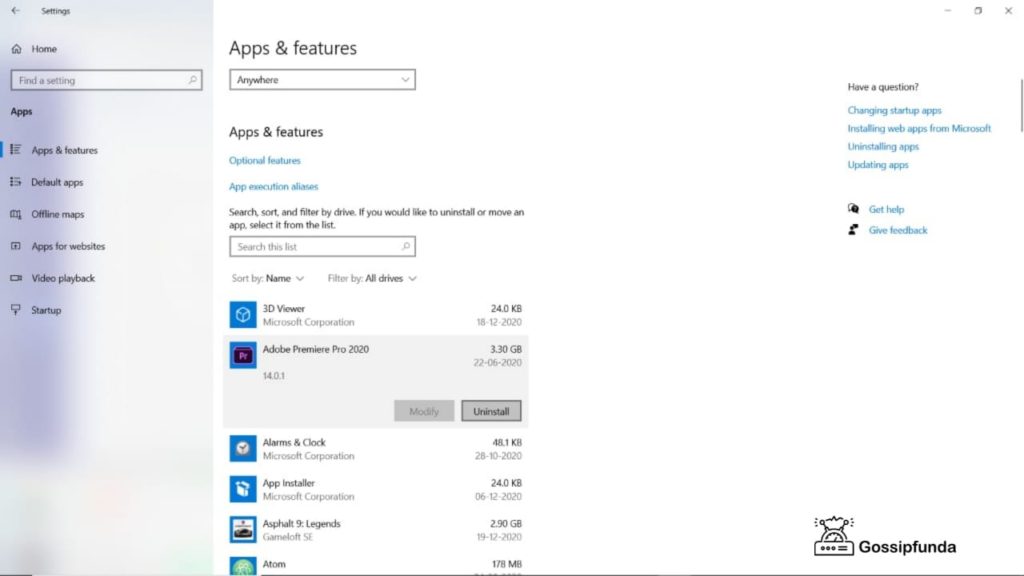Select the Video playback sidebar icon

(x=16, y=278)
